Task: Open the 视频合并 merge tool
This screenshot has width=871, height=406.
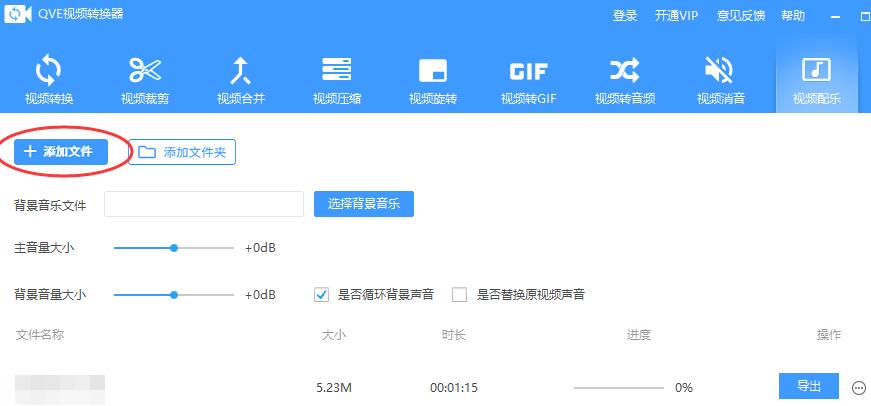Action: pyautogui.click(x=240, y=79)
